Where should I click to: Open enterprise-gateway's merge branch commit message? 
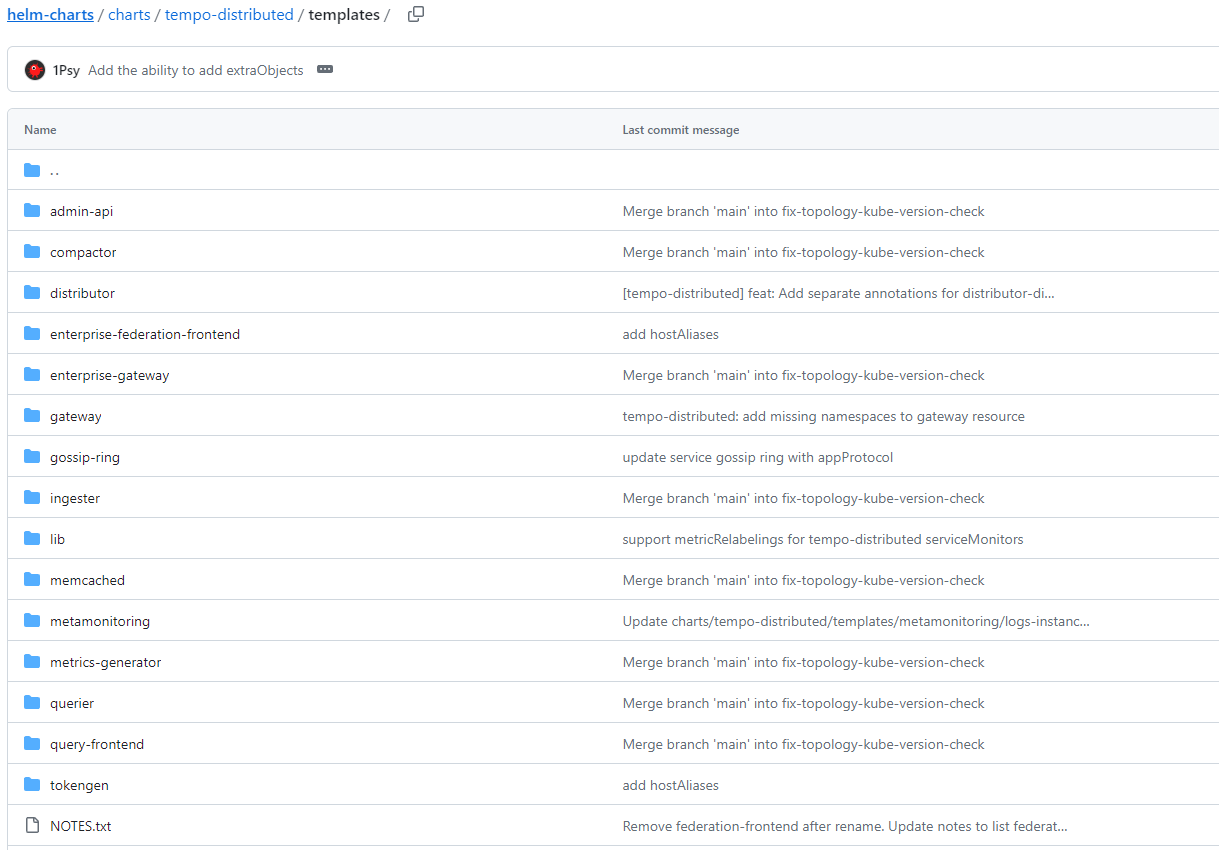tap(803, 375)
